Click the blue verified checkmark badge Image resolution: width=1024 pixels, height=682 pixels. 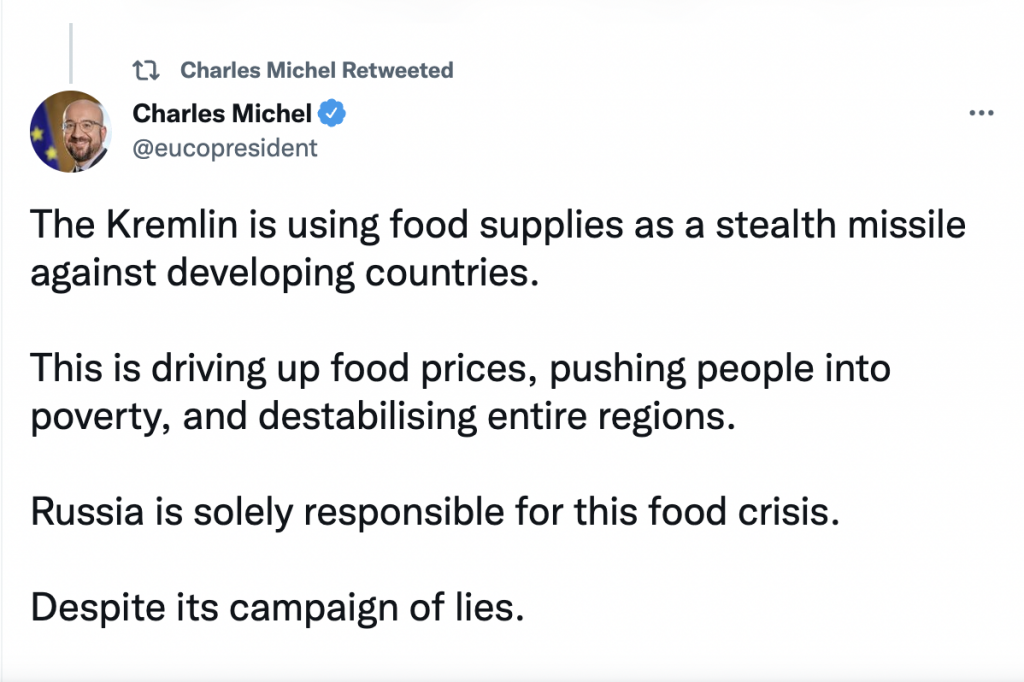pyautogui.click(x=333, y=115)
